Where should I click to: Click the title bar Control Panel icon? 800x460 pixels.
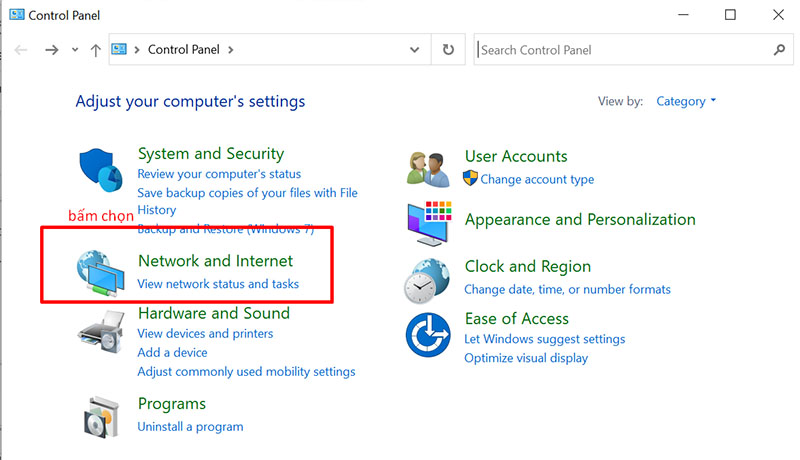[17, 14]
